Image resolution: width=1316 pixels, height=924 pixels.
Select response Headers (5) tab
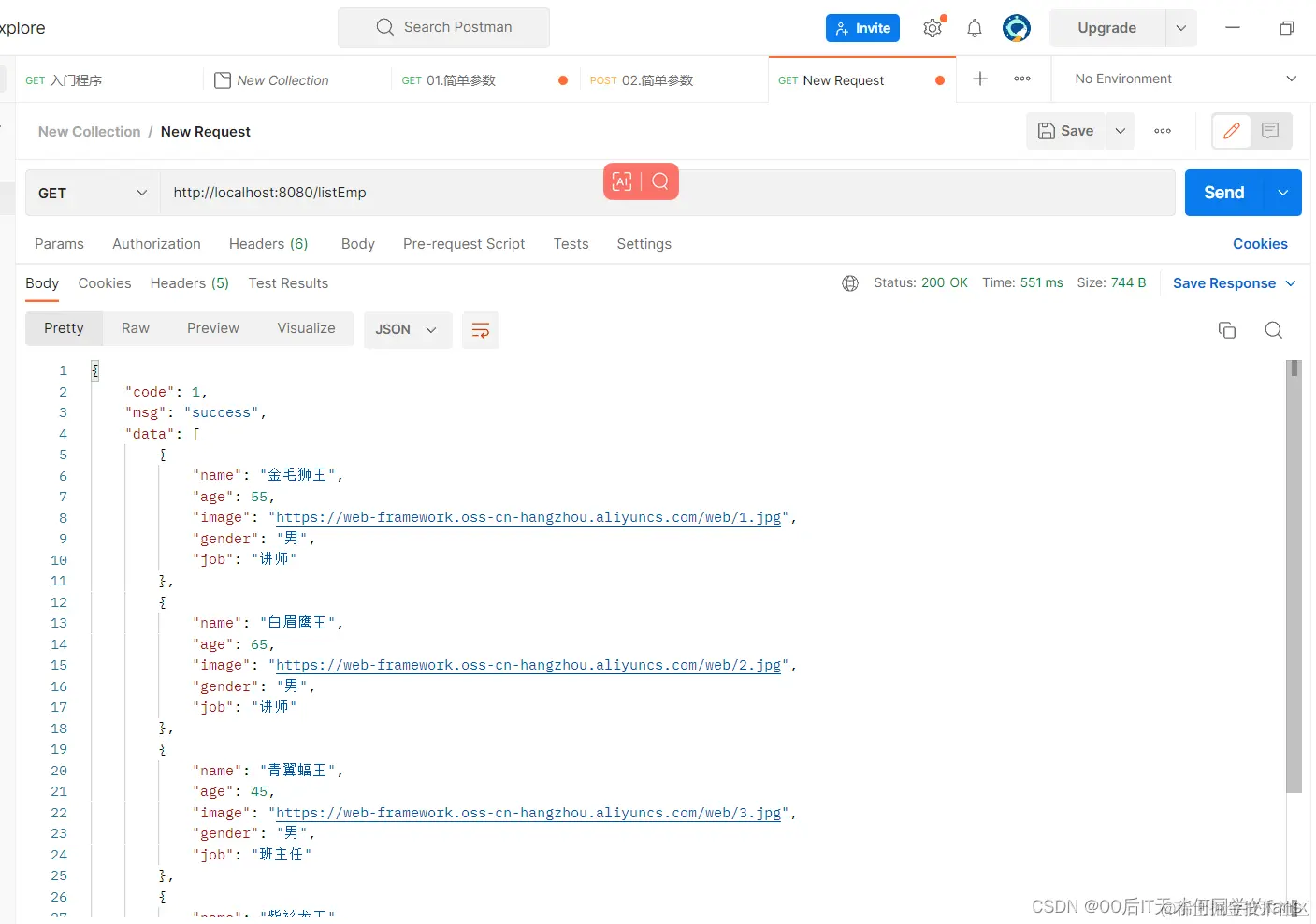(190, 283)
